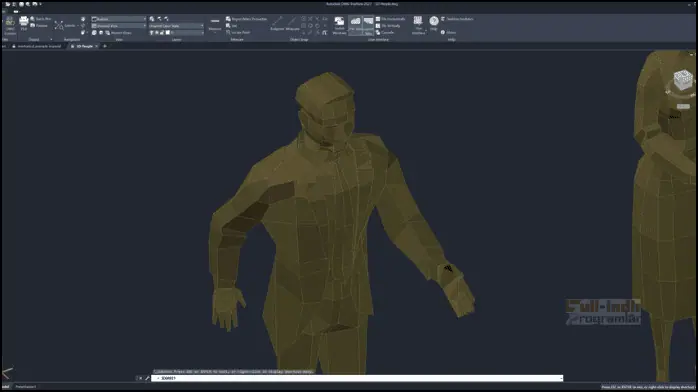698x392 pixels.
Task: Close the 3D People file tab
Action: point(97,46)
